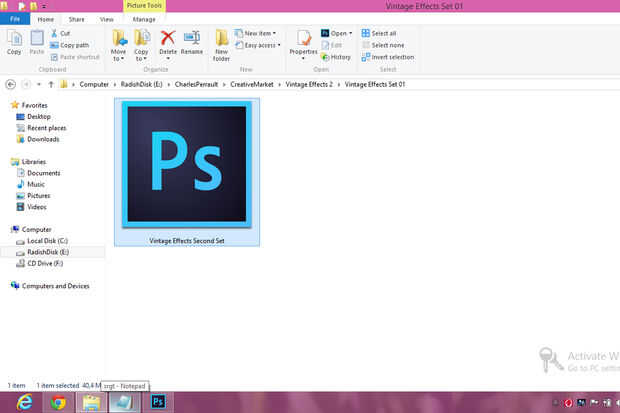Click the Vintage Effects Second Set file name
This screenshot has height=413, width=620.
187,241
